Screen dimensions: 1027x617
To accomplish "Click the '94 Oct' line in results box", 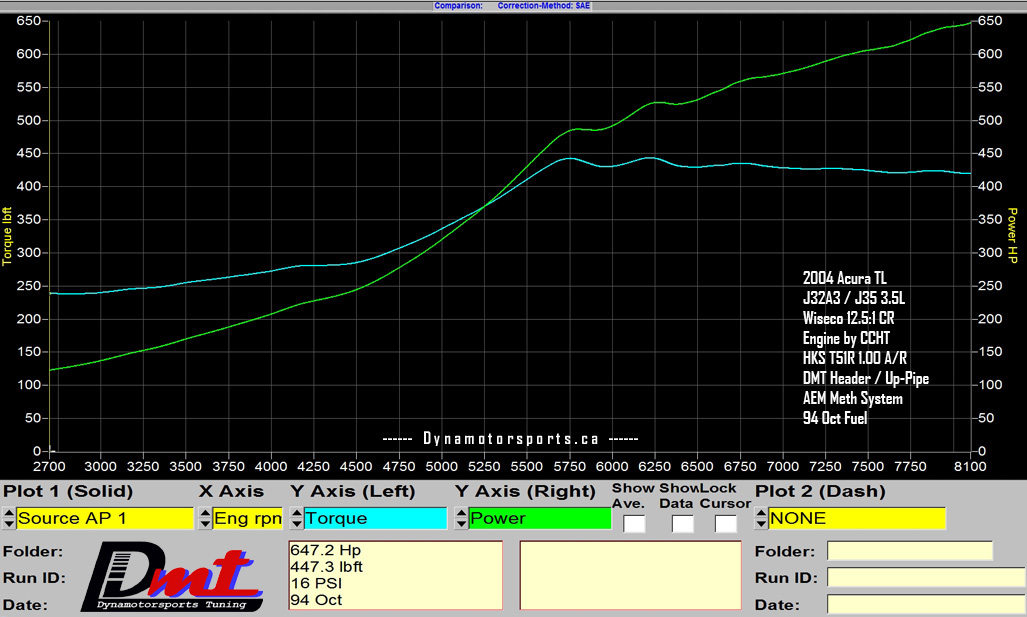I will tap(316, 599).
